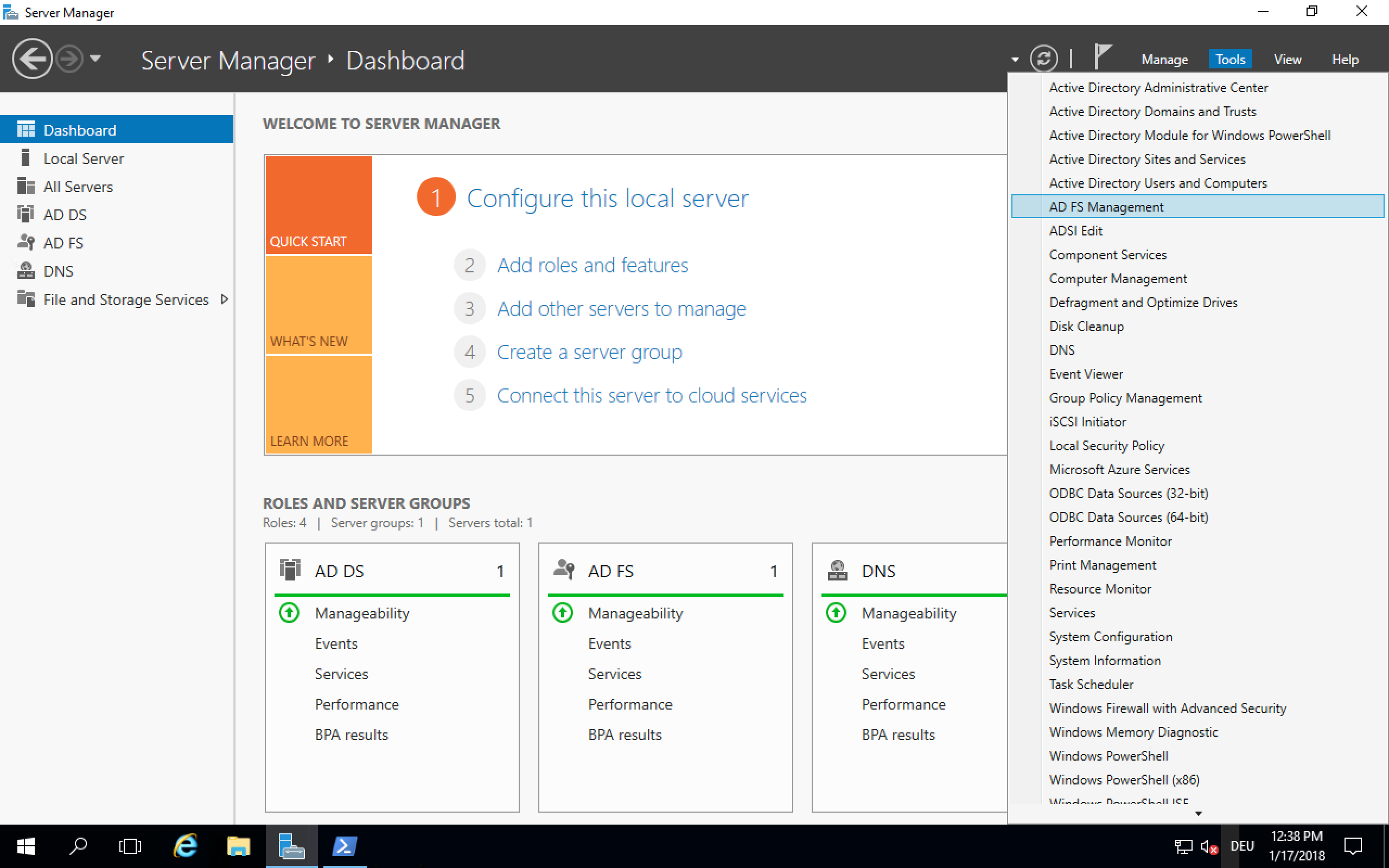This screenshot has width=1389, height=868.
Task: Click the AD DS sidebar icon
Action: [26, 214]
